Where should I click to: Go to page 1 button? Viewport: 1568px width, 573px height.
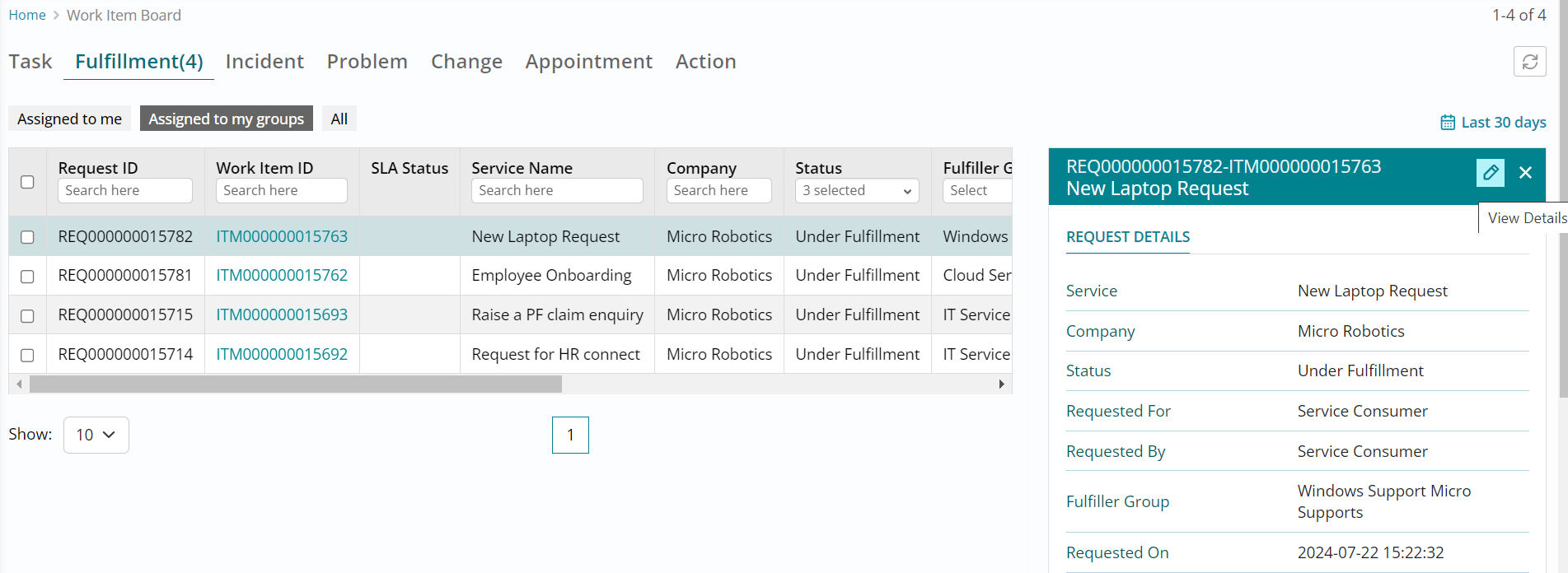click(570, 435)
